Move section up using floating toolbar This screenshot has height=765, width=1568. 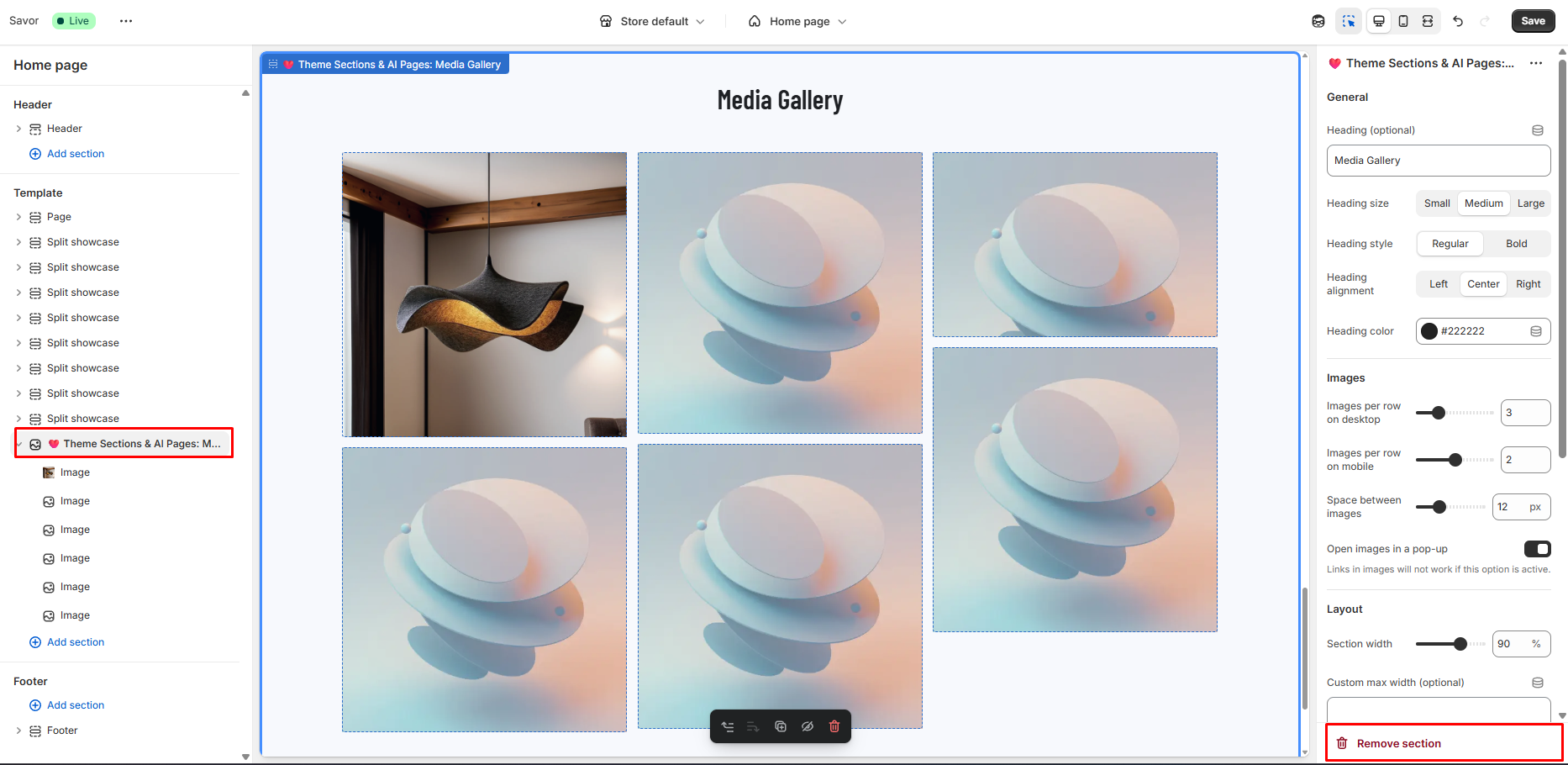(x=728, y=726)
